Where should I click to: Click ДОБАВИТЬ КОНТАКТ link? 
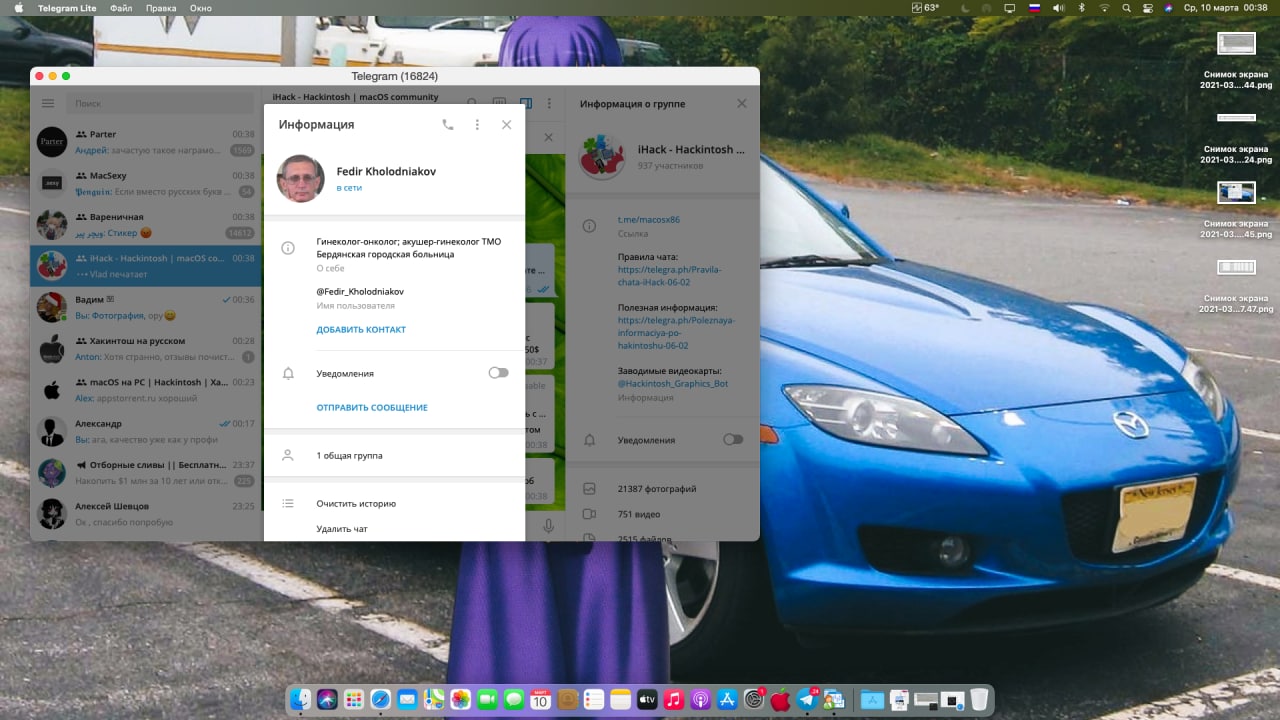361,330
